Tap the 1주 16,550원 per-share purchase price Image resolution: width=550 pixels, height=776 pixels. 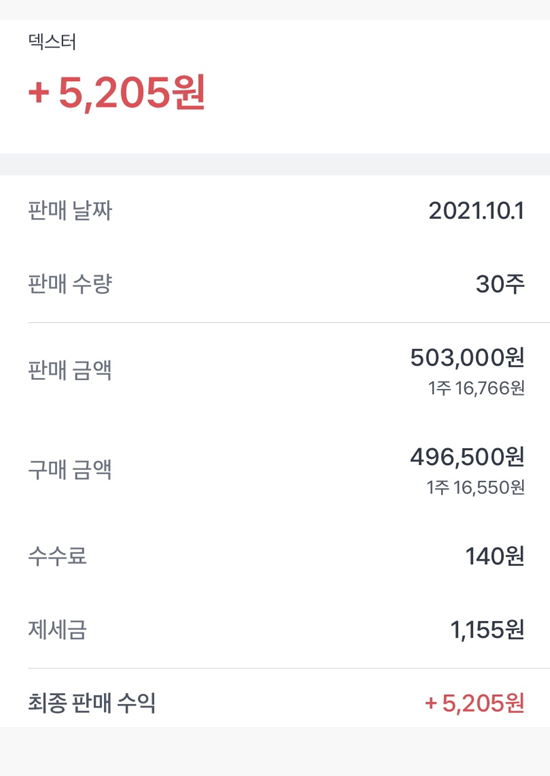pyautogui.click(x=476, y=488)
